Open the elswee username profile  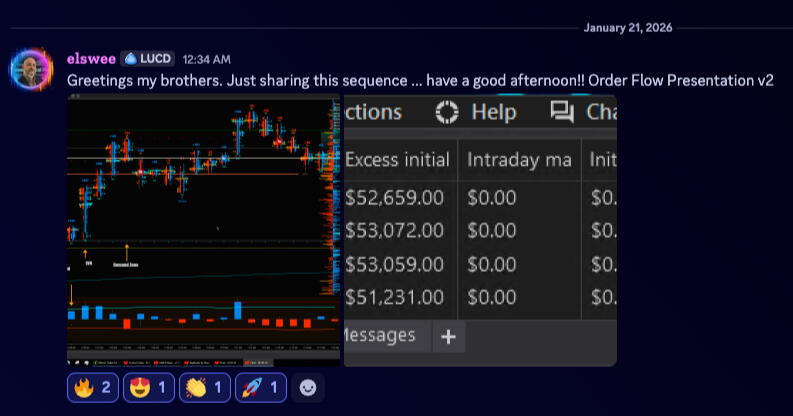tap(90, 59)
